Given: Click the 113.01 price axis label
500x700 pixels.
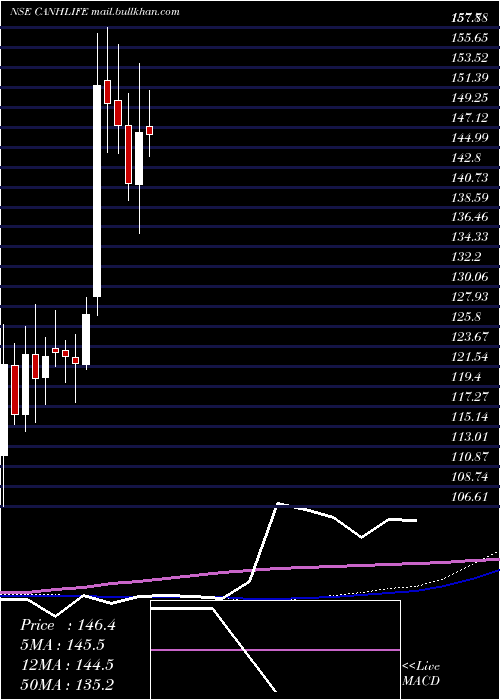Looking at the screenshot, I should pos(469,436).
